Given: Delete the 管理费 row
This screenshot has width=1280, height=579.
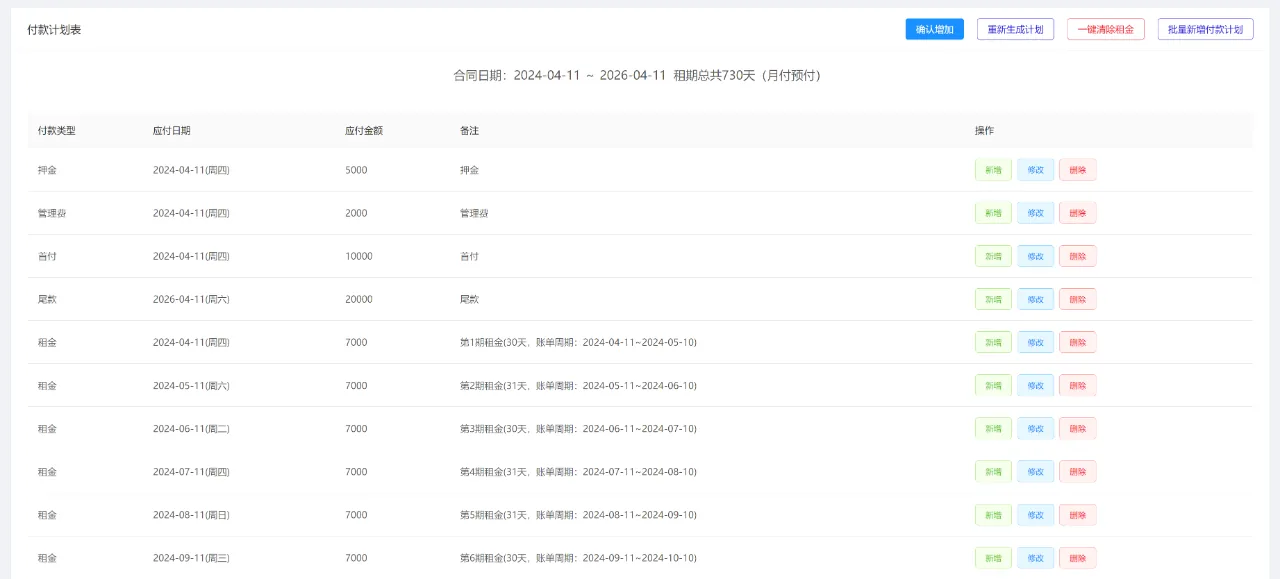Looking at the screenshot, I should (1078, 213).
